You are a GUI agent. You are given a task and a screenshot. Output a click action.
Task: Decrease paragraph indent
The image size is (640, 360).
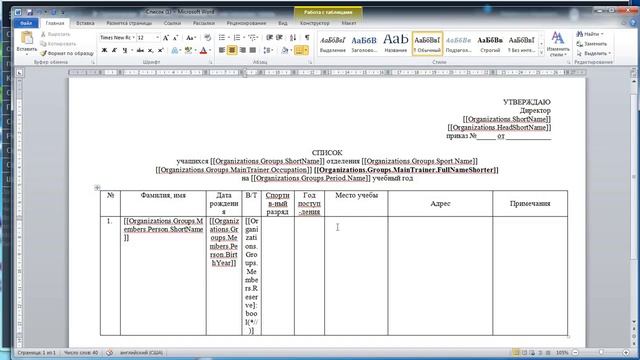click(x=269, y=38)
